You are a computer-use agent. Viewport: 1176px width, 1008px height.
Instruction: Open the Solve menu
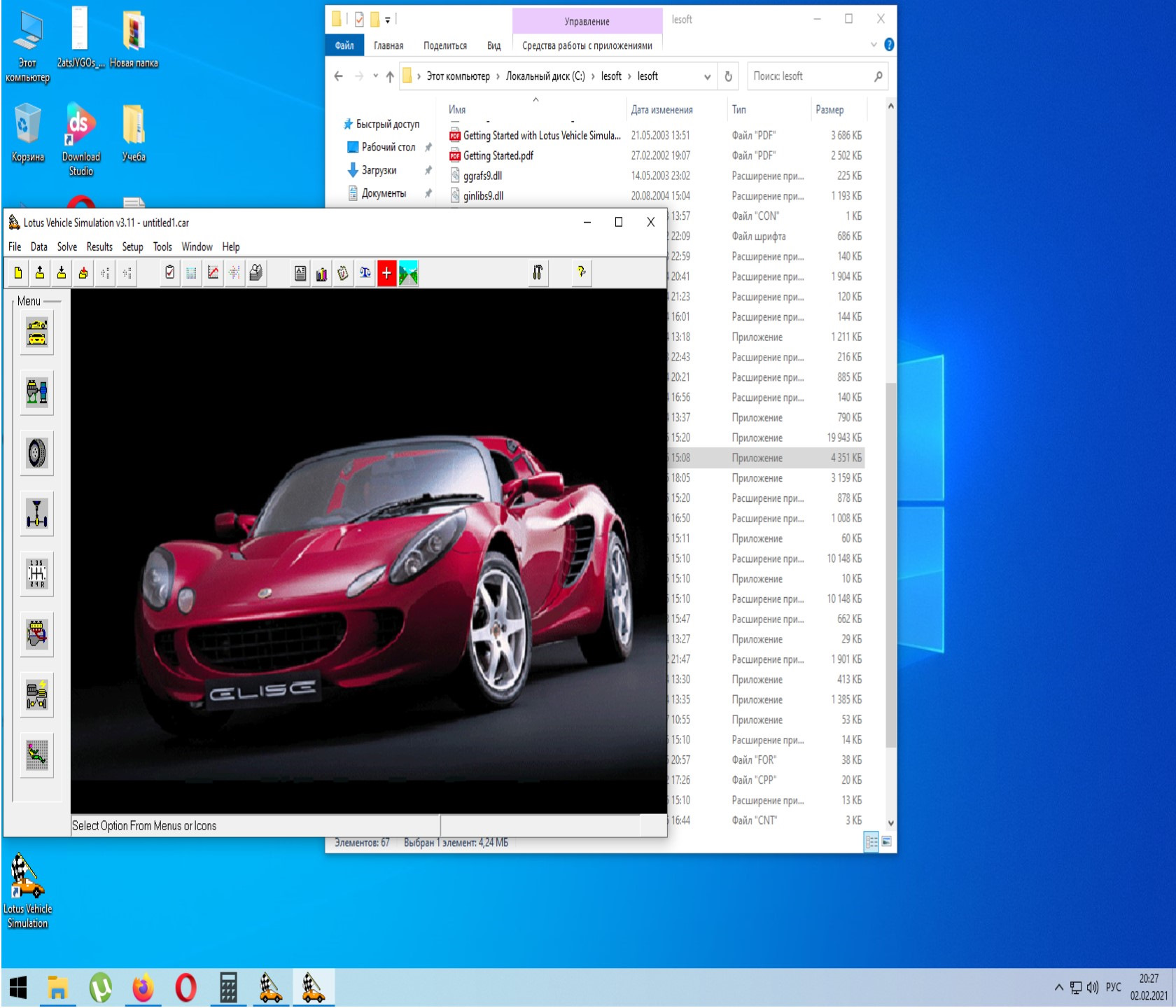click(67, 246)
